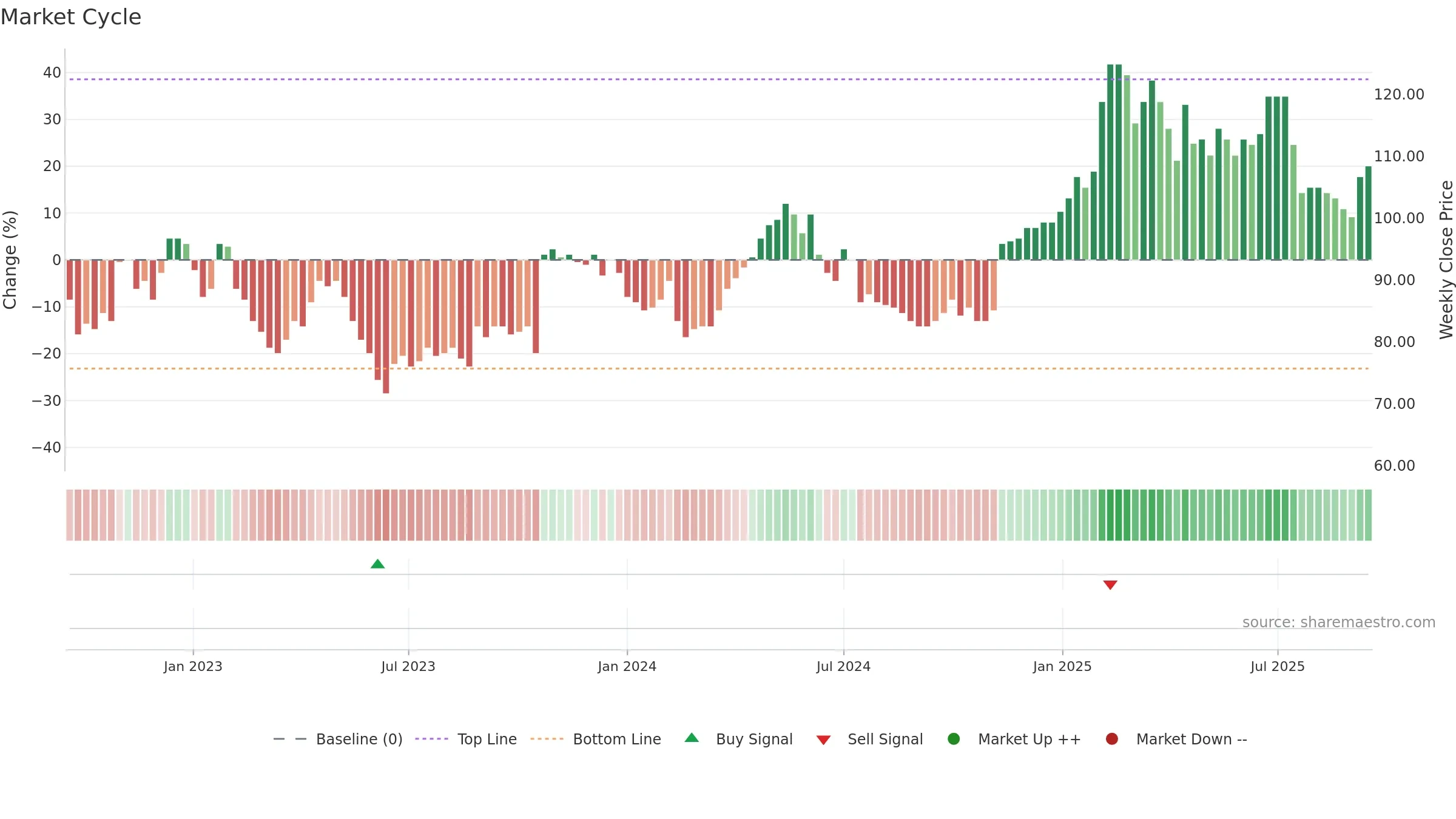Toggle the Buy Signal legend entry
Viewport: 1456px width, 819px height.
click(x=738, y=739)
